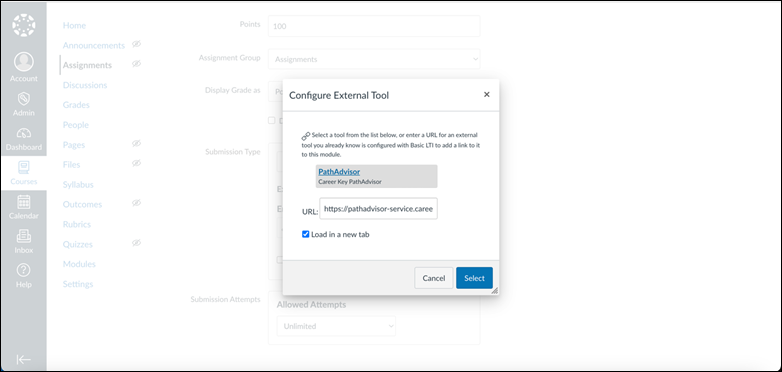Image resolution: width=782 pixels, height=372 pixels.
Task: Click the Submission Attempts label
Action: (225, 300)
